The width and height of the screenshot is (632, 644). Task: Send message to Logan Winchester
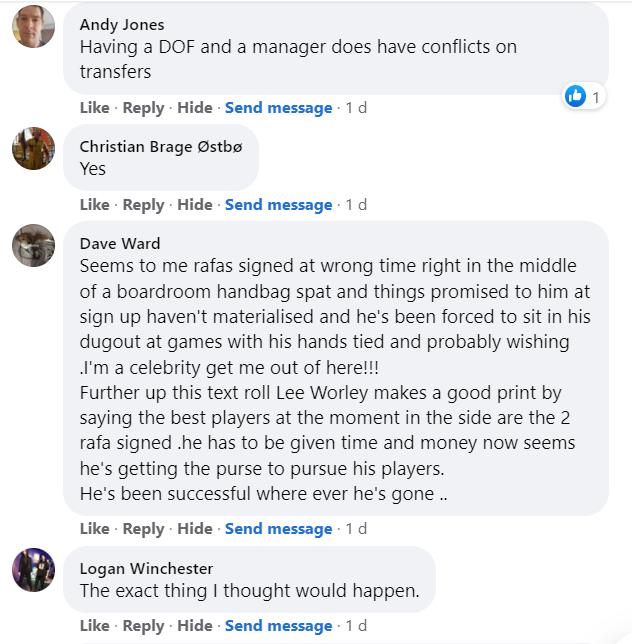click(278, 626)
